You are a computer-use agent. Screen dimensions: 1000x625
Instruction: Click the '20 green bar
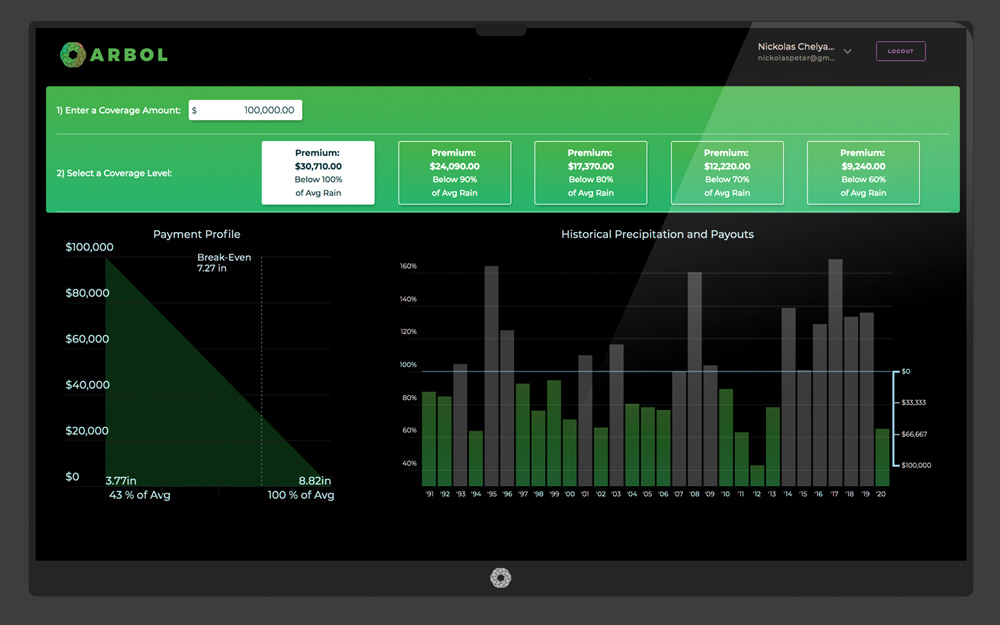882,457
